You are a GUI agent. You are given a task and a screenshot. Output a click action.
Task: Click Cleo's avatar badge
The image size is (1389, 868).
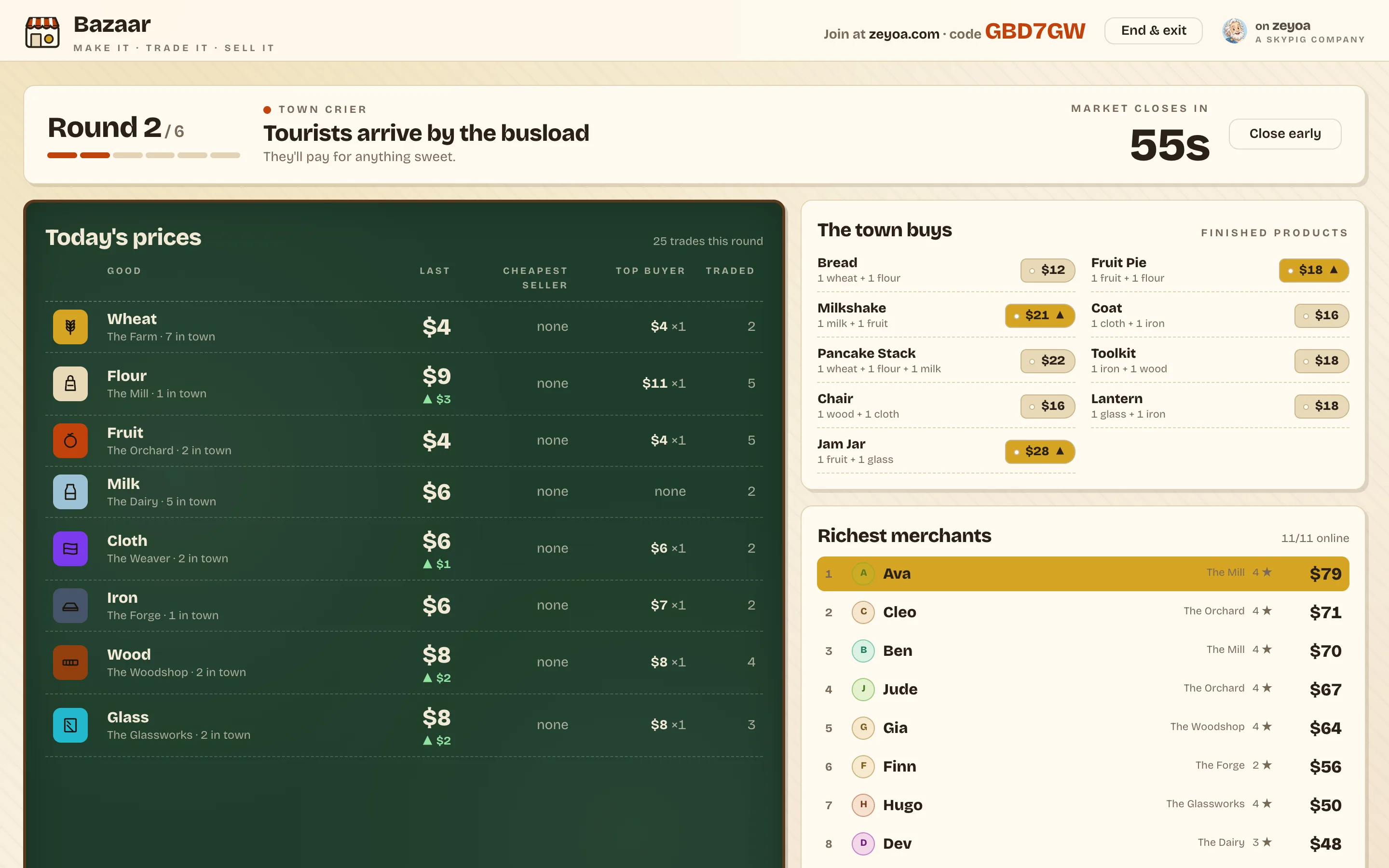pyautogui.click(x=863, y=612)
